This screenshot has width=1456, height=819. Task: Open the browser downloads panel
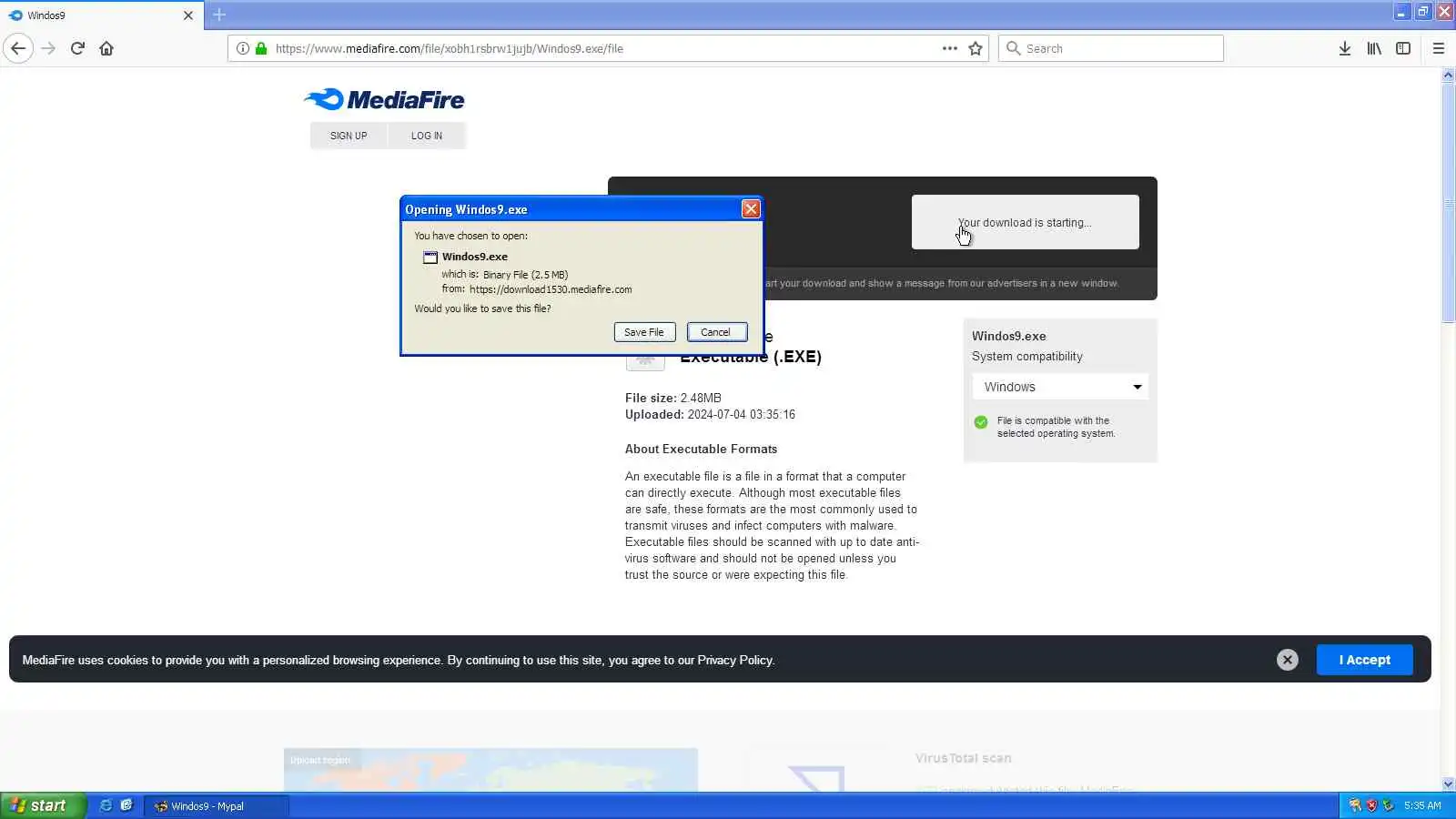pyautogui.click(x=1345, y=48)
